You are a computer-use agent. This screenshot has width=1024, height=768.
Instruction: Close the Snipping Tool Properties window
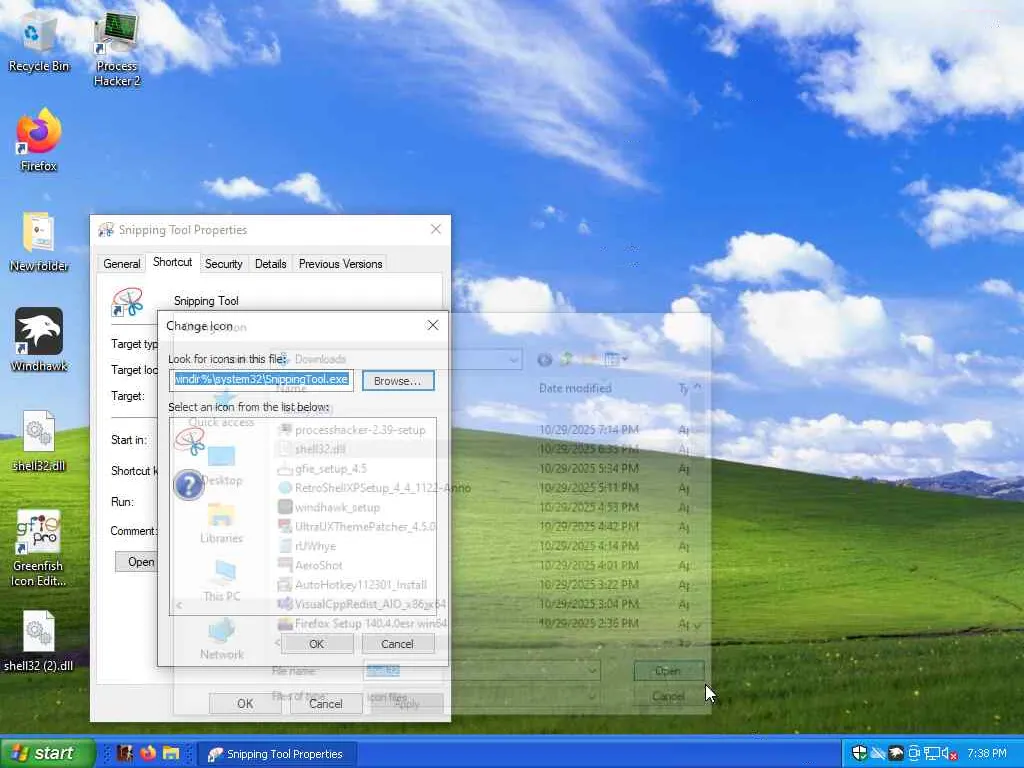point(436,229)
